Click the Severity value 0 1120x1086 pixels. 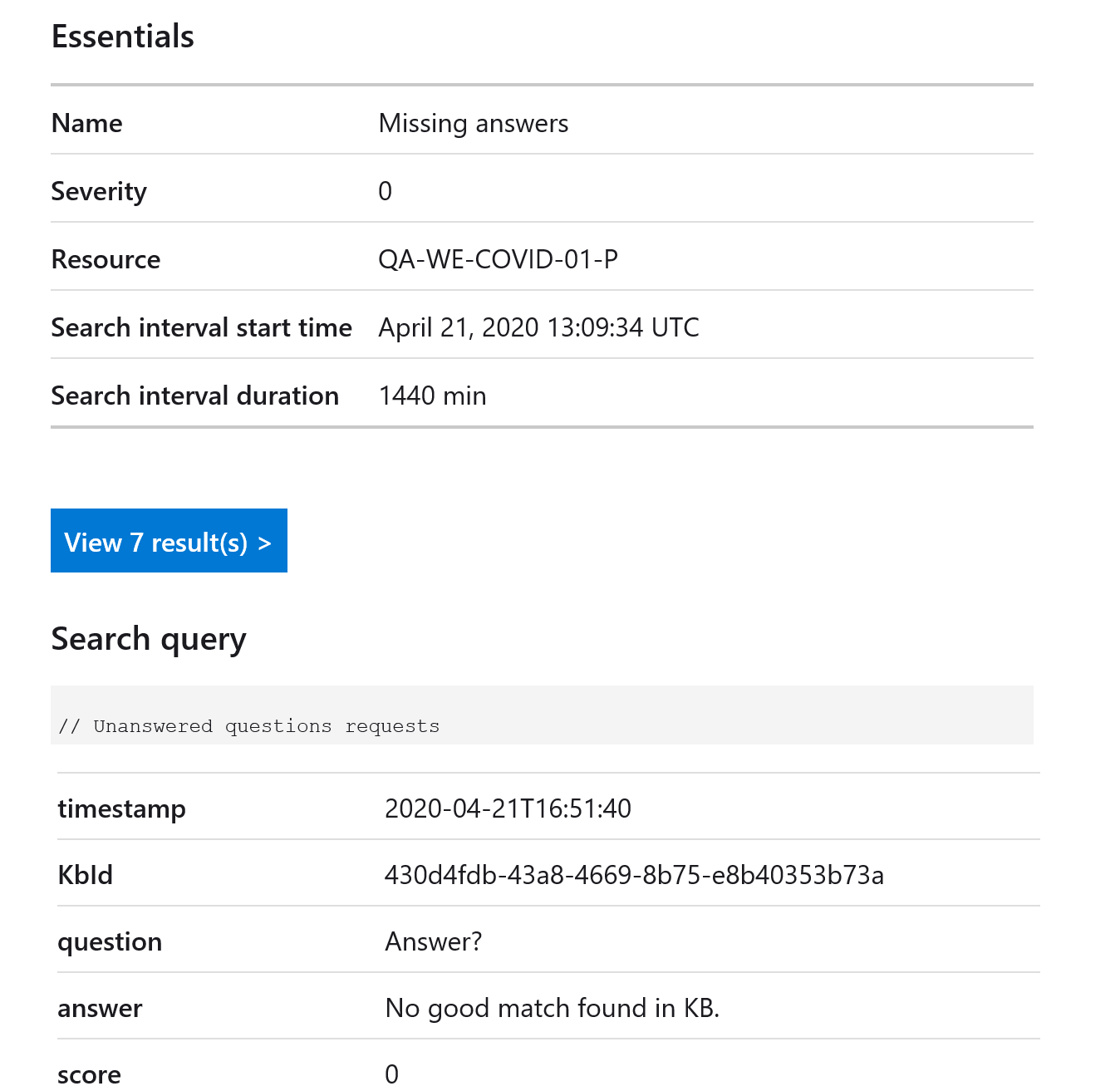[x=385, y=191]
